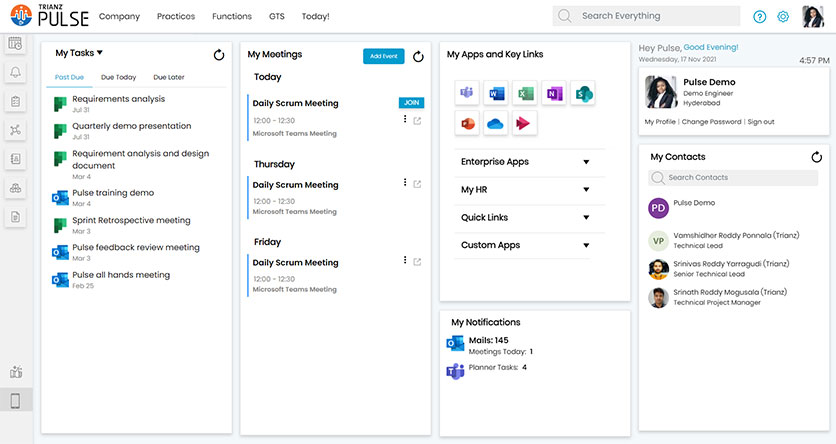
Task: Click the Sign out link
Action: tap(761, 122)
